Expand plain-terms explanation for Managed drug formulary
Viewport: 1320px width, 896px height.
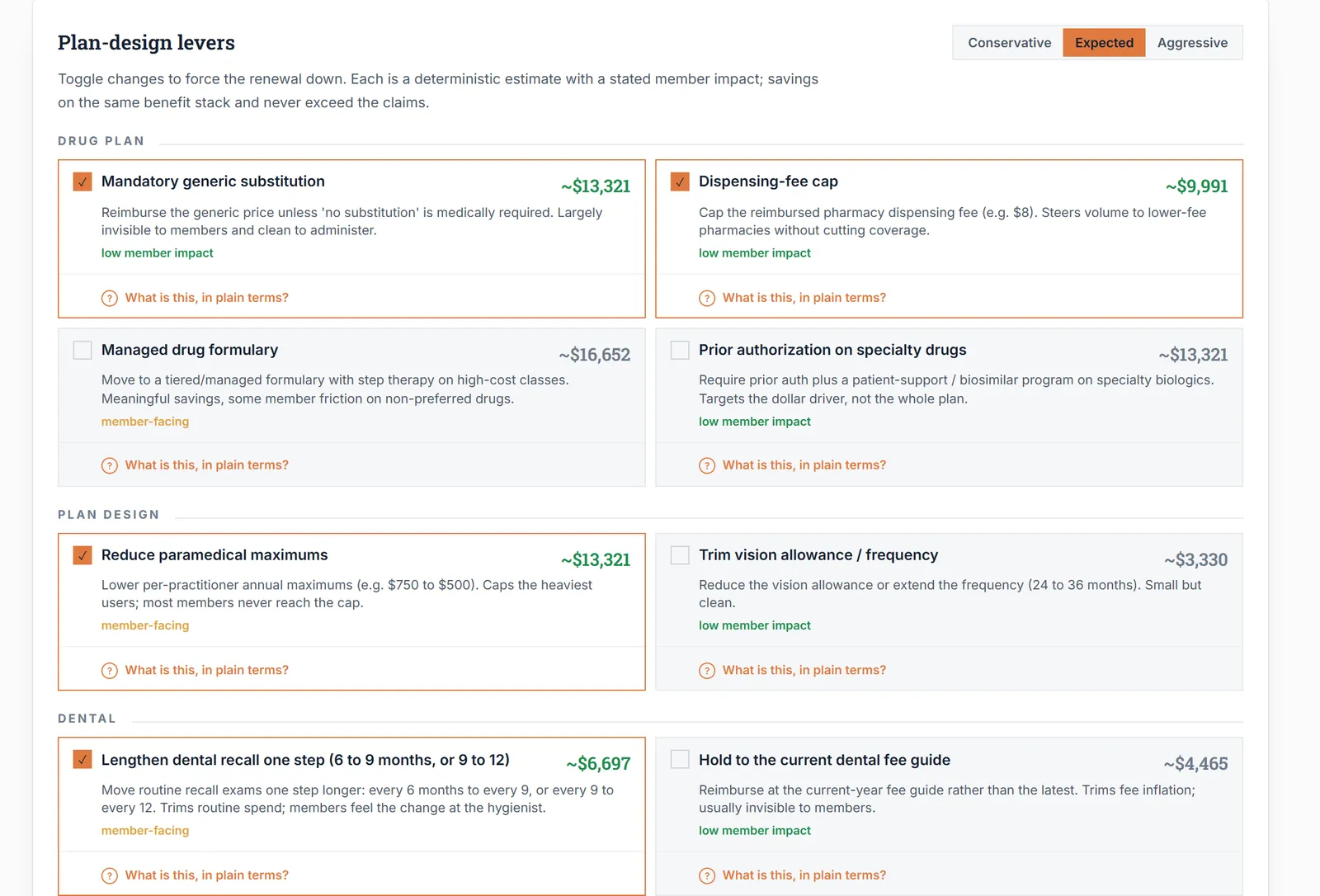pyautogui.click(x=206, y=465)
